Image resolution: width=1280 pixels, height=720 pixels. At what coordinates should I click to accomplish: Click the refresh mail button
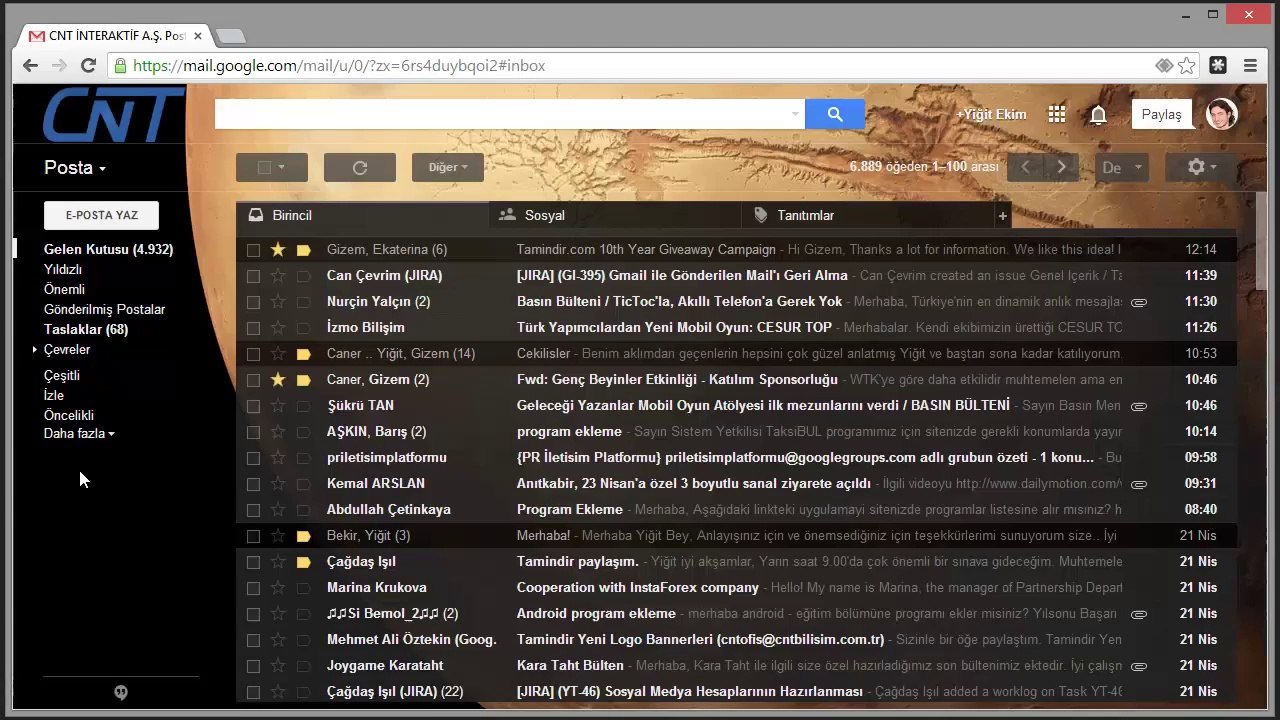[x=360, y=167]
